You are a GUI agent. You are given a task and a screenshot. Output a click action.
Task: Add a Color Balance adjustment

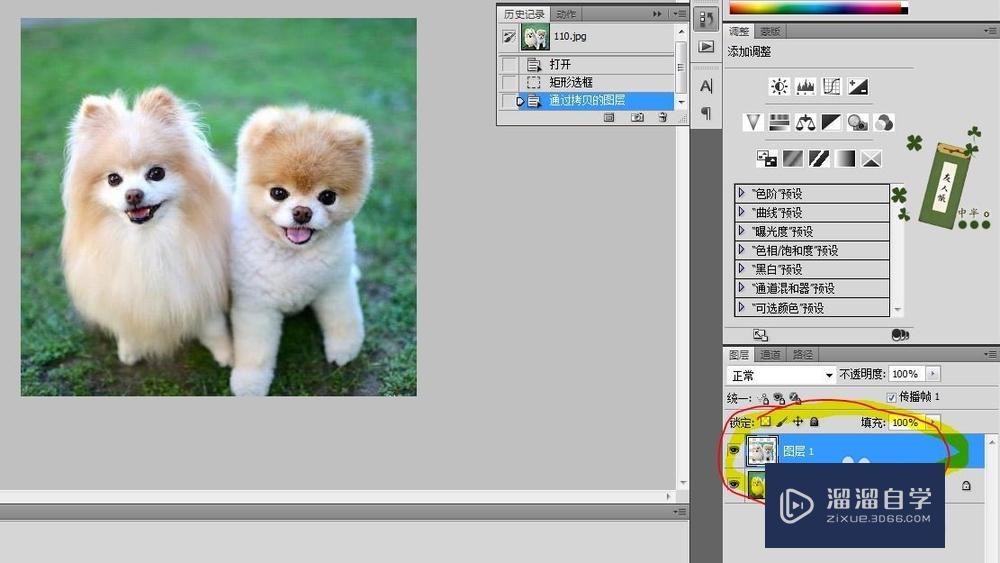(x=805, y=122)
